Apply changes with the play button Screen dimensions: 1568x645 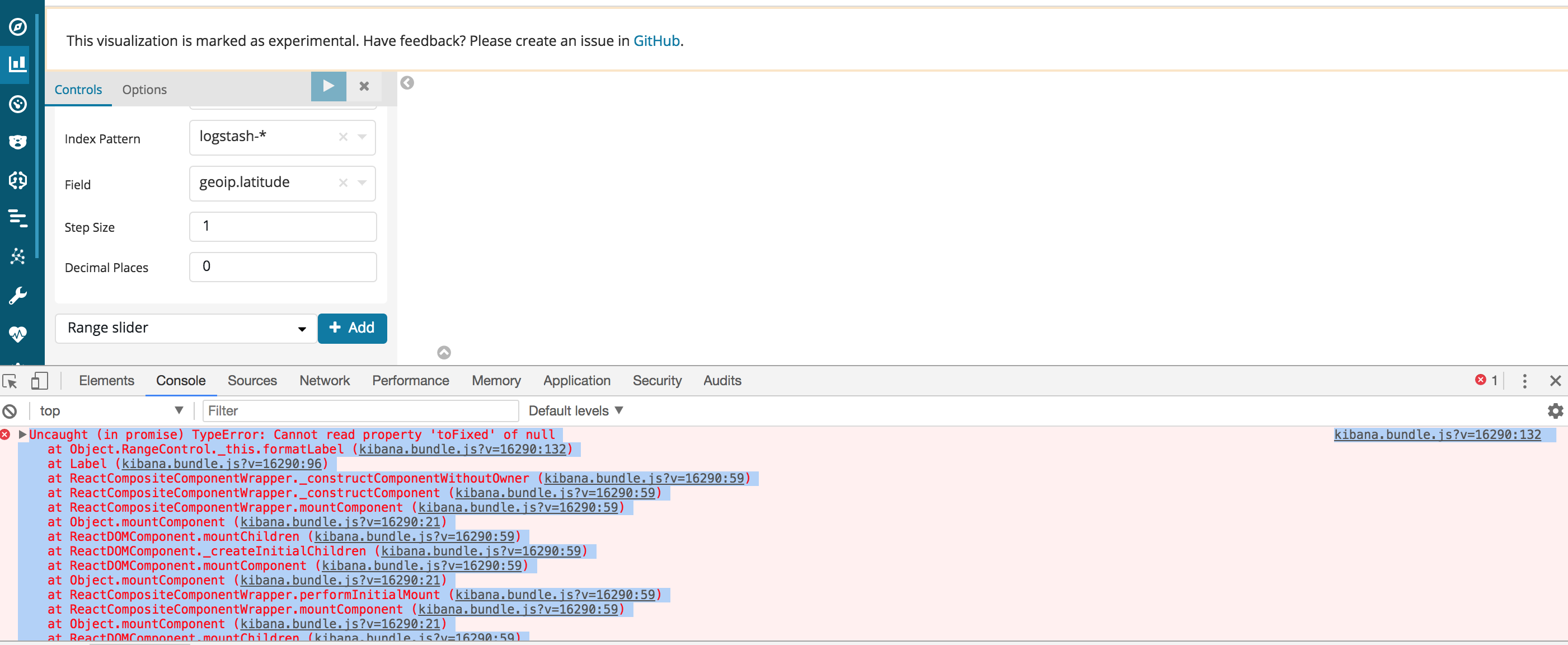(x=328, y=86)
